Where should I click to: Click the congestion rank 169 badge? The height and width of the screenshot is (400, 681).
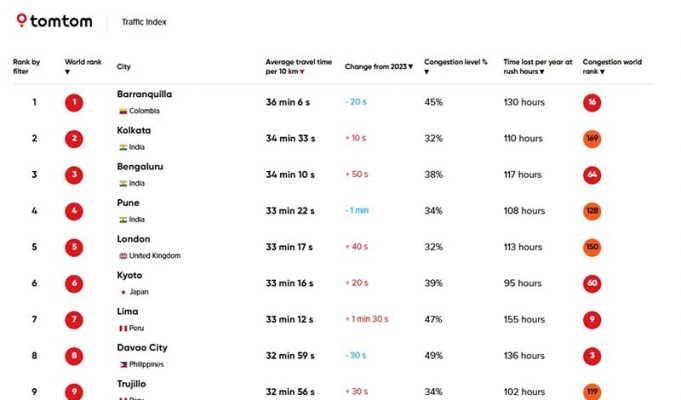click(592, 139)
